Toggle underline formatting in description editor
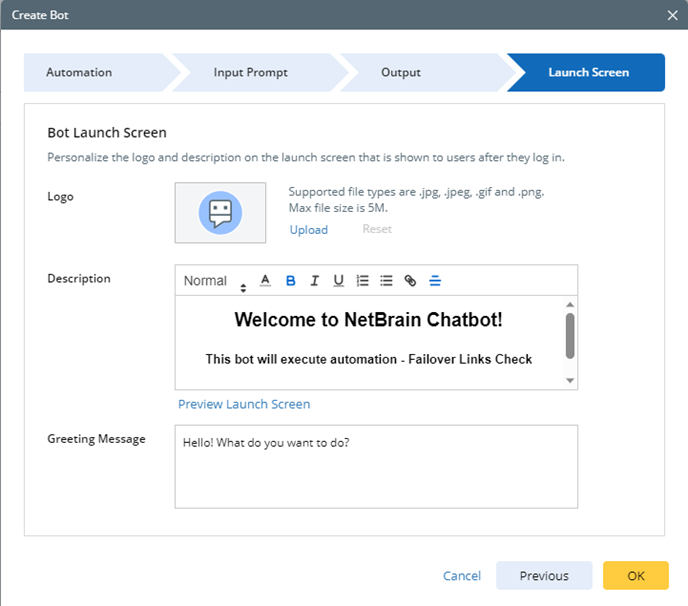 click(339, 281)
